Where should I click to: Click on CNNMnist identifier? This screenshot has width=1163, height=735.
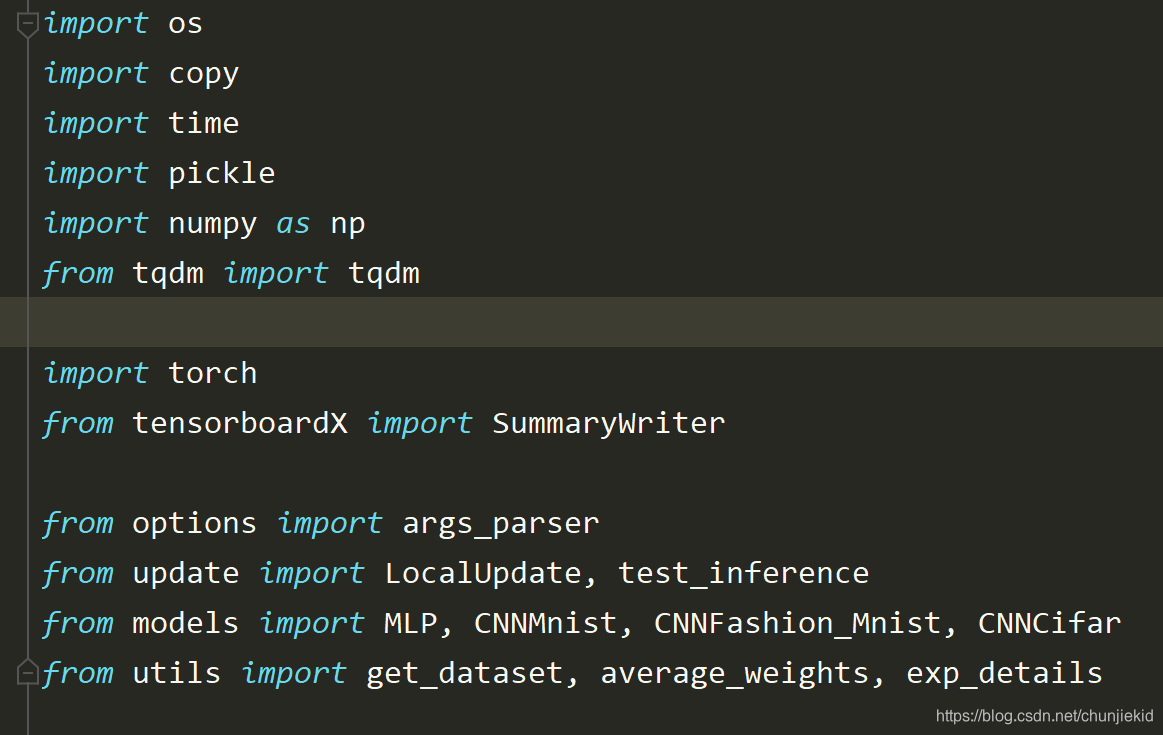point(545,623)
